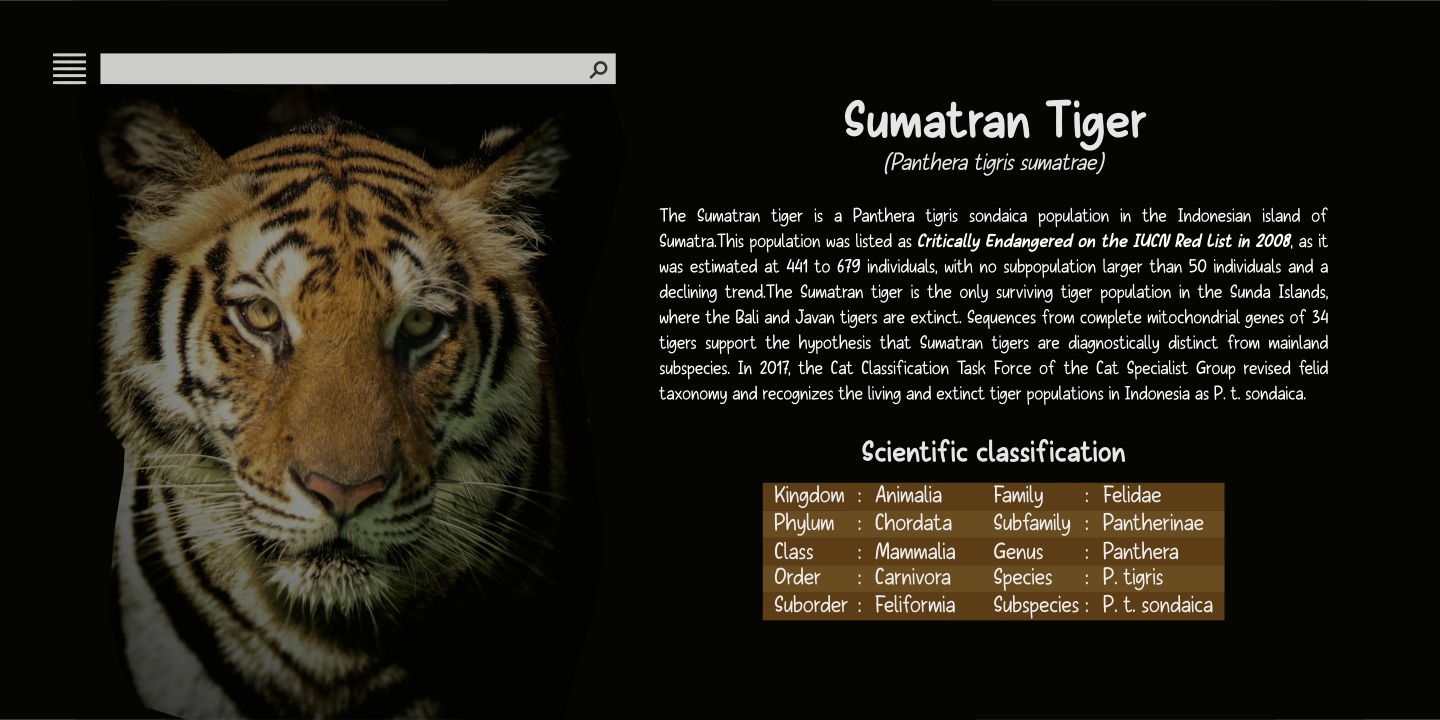Select the P. t. sondaica subspecies value
The height and width of the screenshot is (720, 1440).
[x=1157, y=605]
